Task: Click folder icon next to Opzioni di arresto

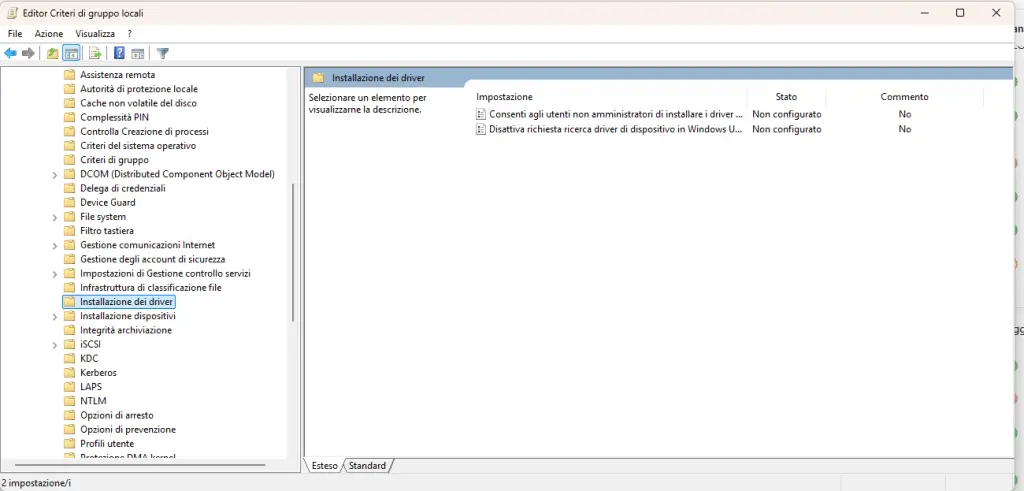Action: [x=69, y=415]
